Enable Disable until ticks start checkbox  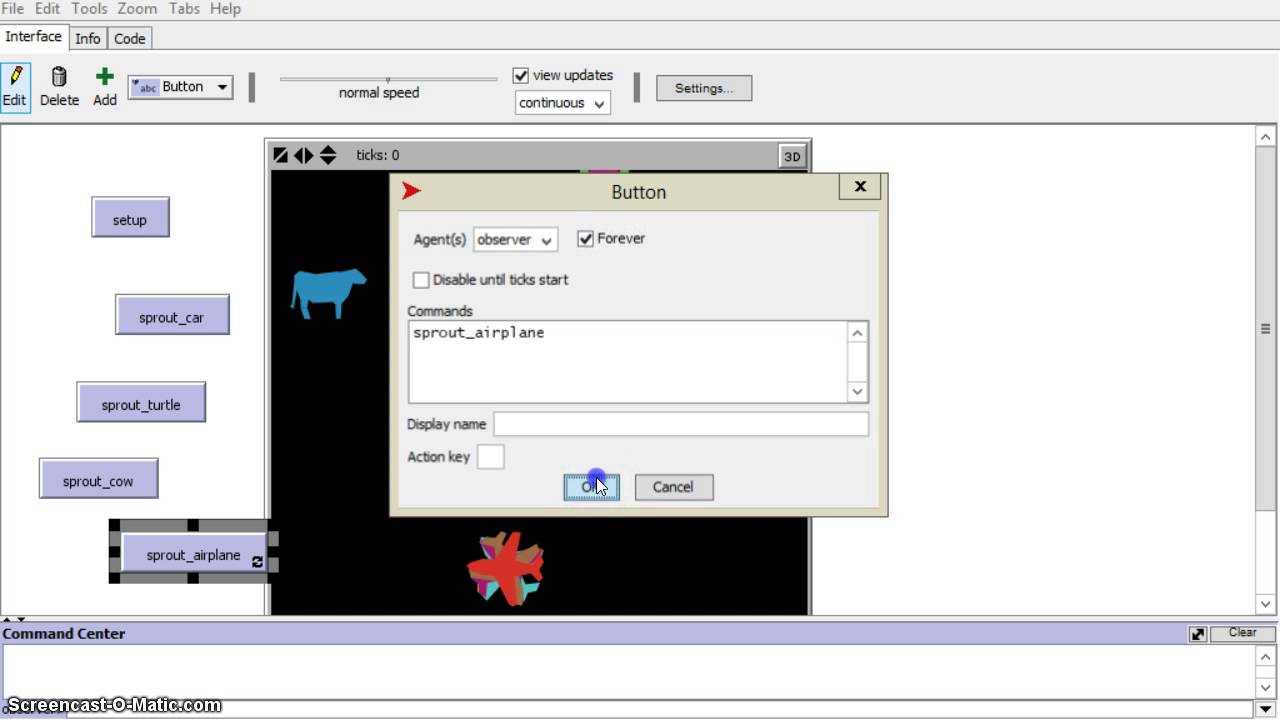[421, 280]
